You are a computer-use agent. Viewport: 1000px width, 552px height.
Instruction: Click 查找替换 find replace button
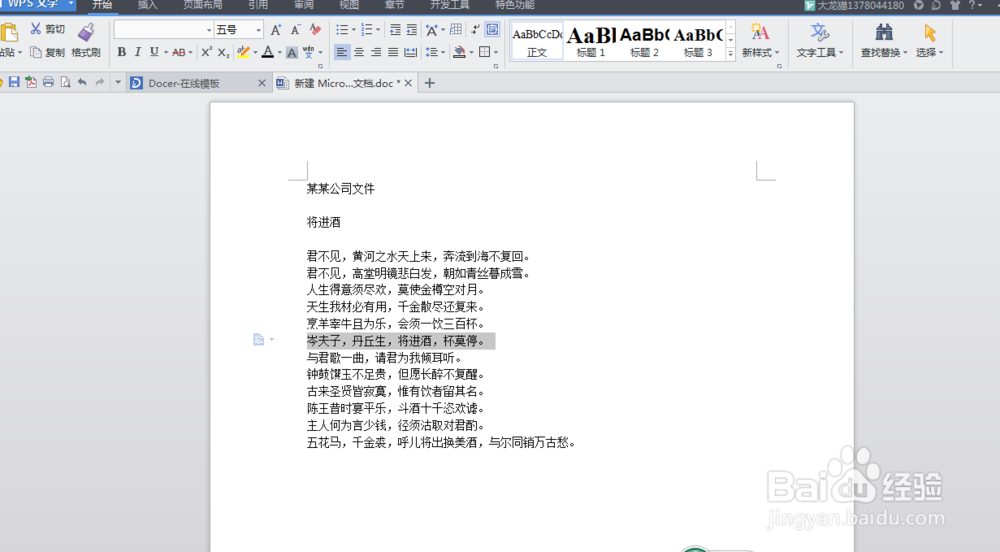click(x=884, y=41)
